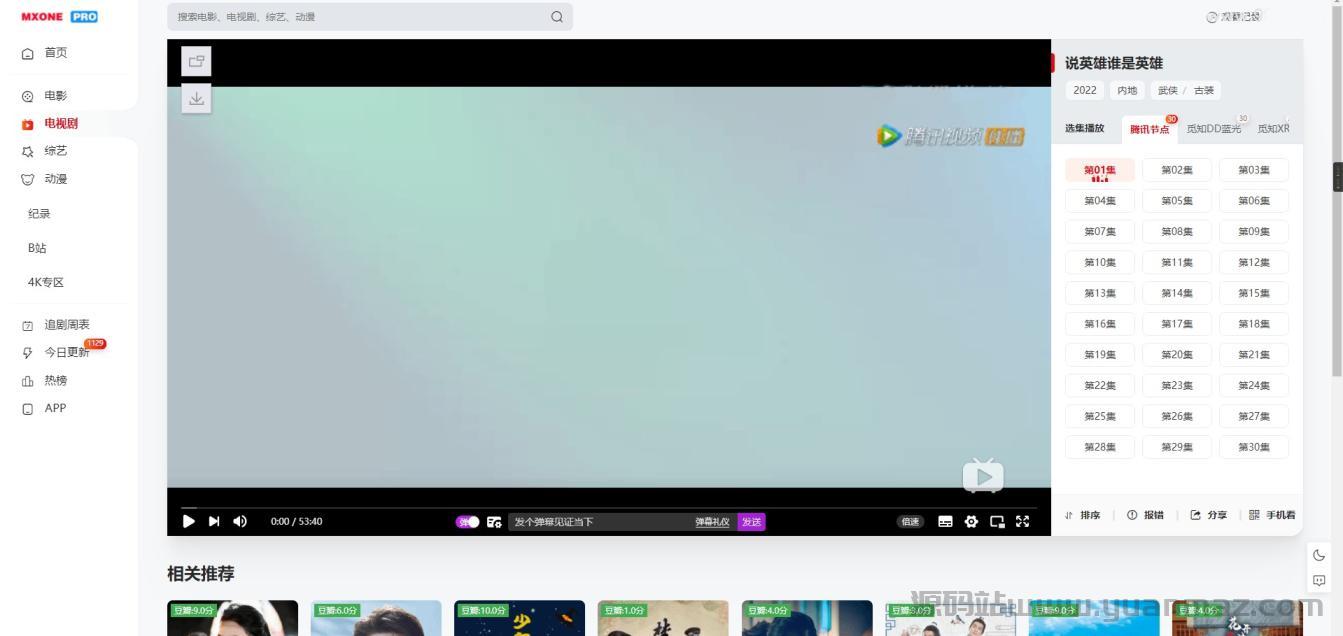The image size is (1343, 636).
Task: Click the 发送 danmaku send button
Action: (751, 521)
